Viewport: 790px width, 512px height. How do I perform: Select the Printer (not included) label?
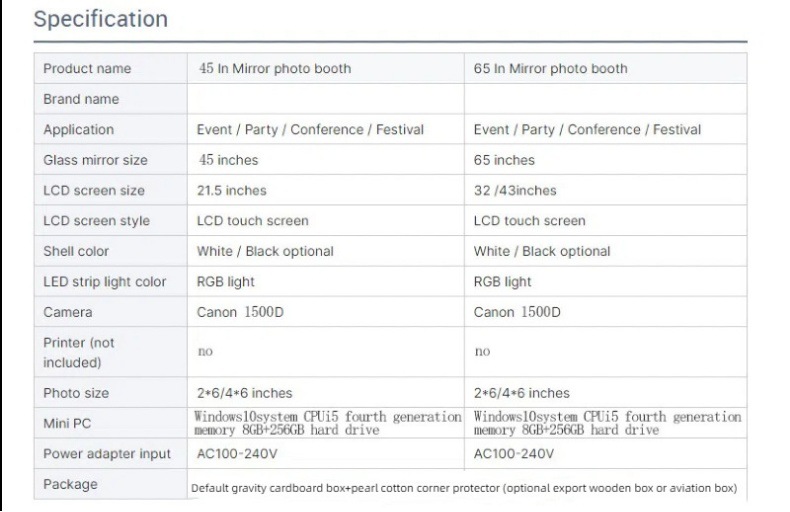pyautogui.click(x=79, y=352)
